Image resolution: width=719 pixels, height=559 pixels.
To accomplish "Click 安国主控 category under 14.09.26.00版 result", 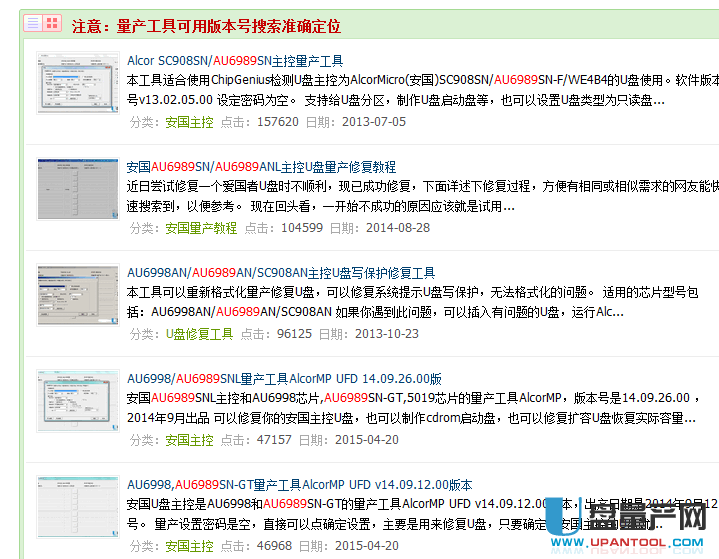I will 189,440.
